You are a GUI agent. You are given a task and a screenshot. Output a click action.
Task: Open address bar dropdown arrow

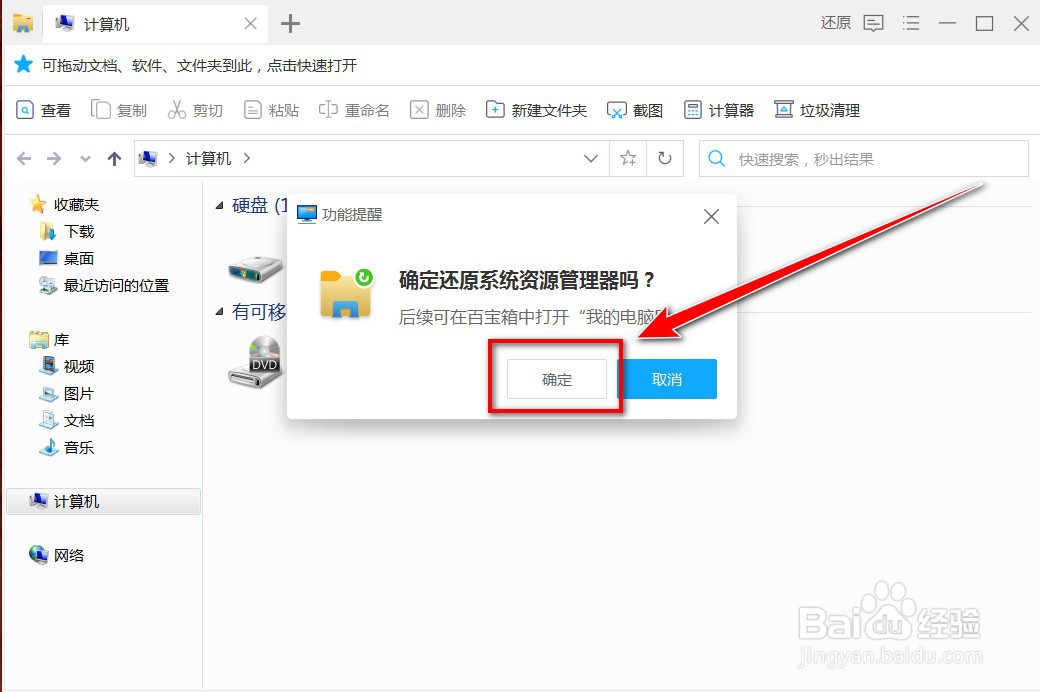point(590,159)
